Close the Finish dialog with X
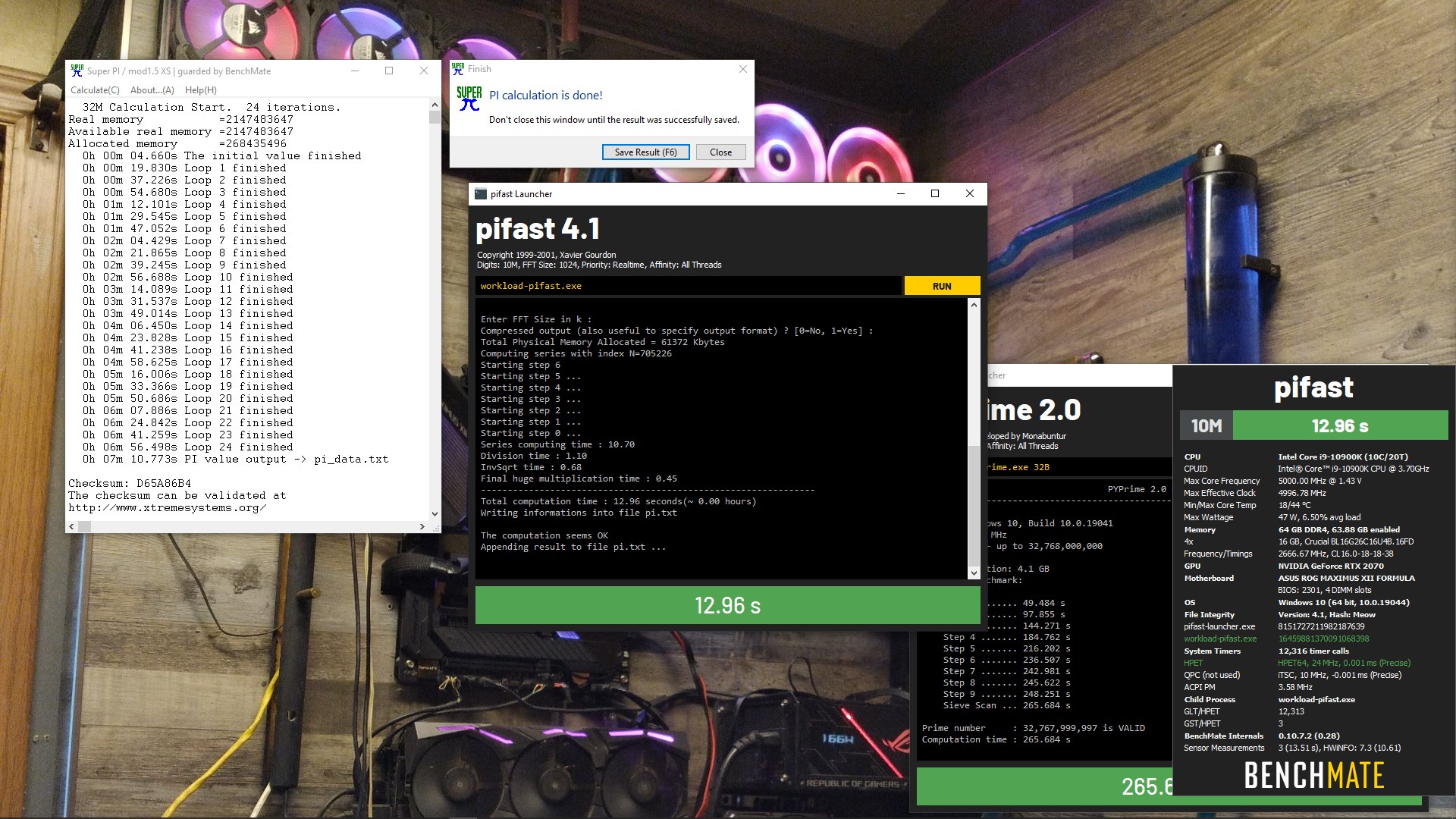The height and width of the screenshot is (819, 1456). pos(743,69)
